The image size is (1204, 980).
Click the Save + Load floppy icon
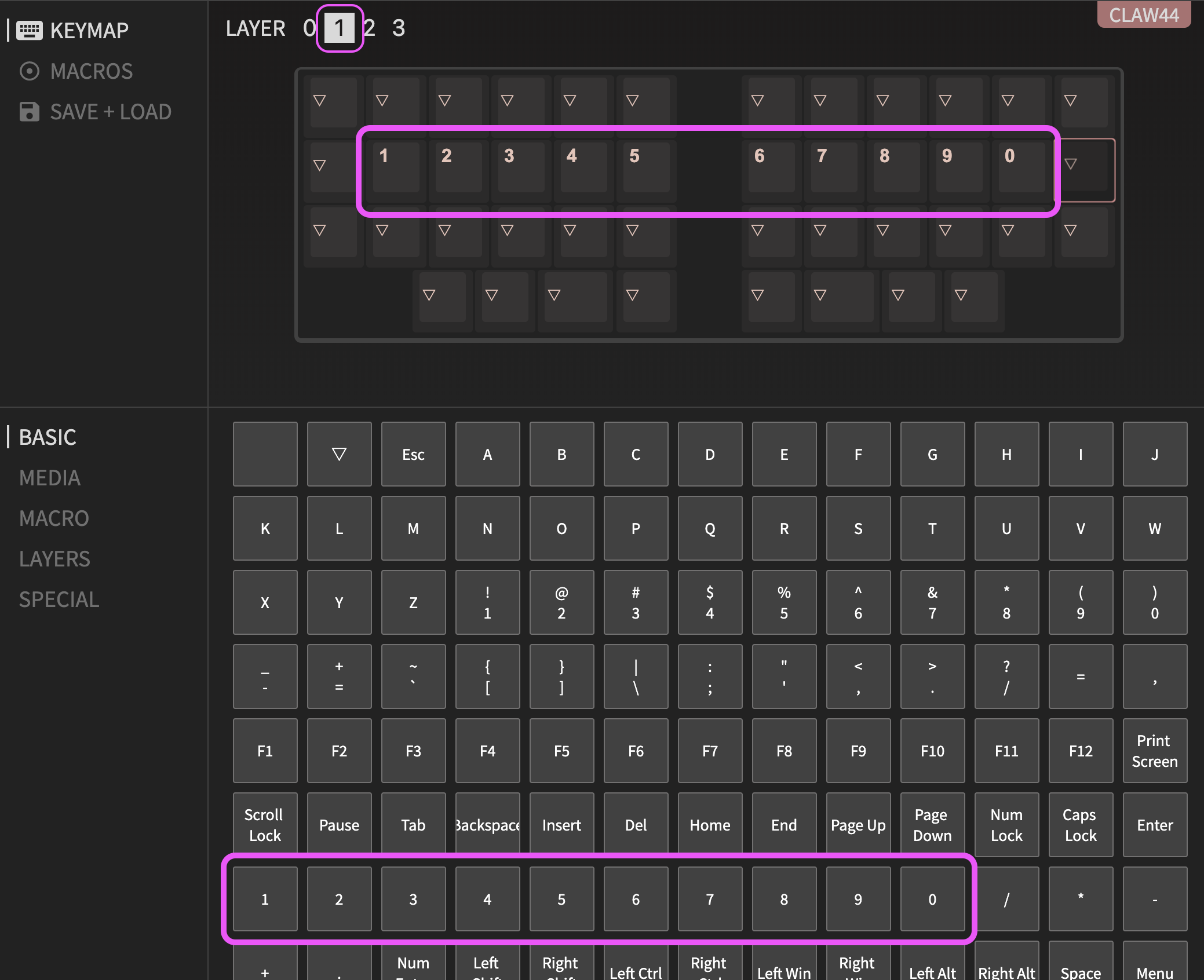click(x=29, y=112)
